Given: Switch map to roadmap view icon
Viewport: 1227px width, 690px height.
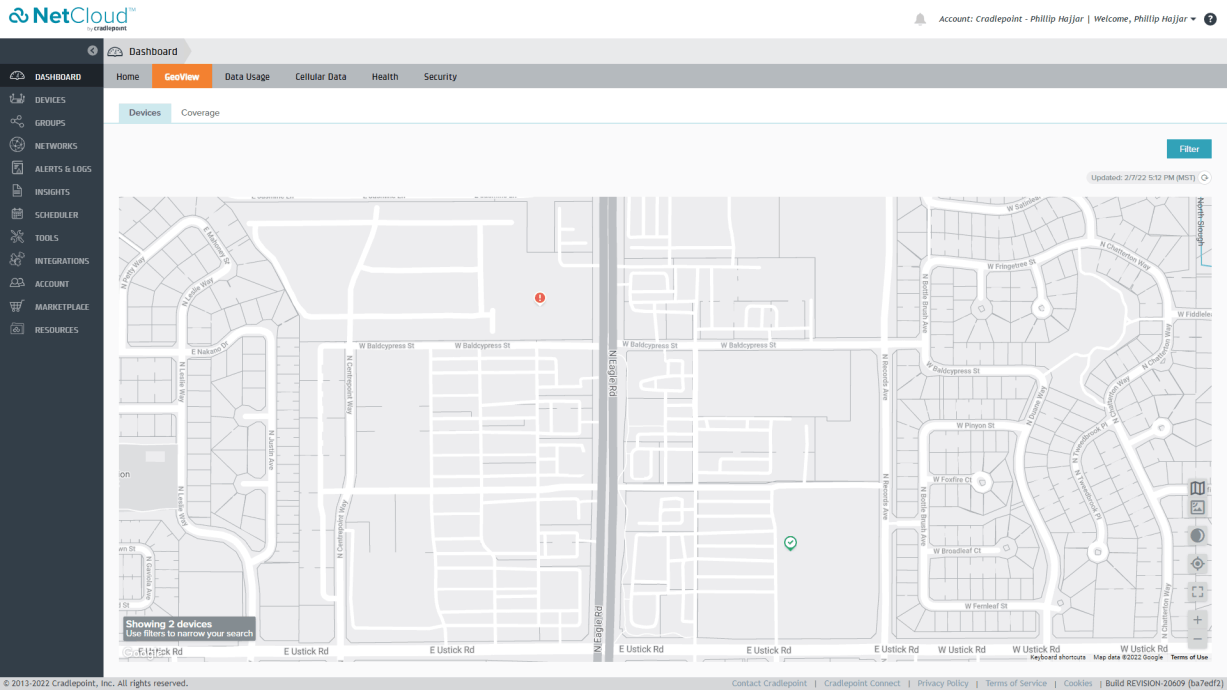Looking at the screenshot, I should pos(1197,488).
